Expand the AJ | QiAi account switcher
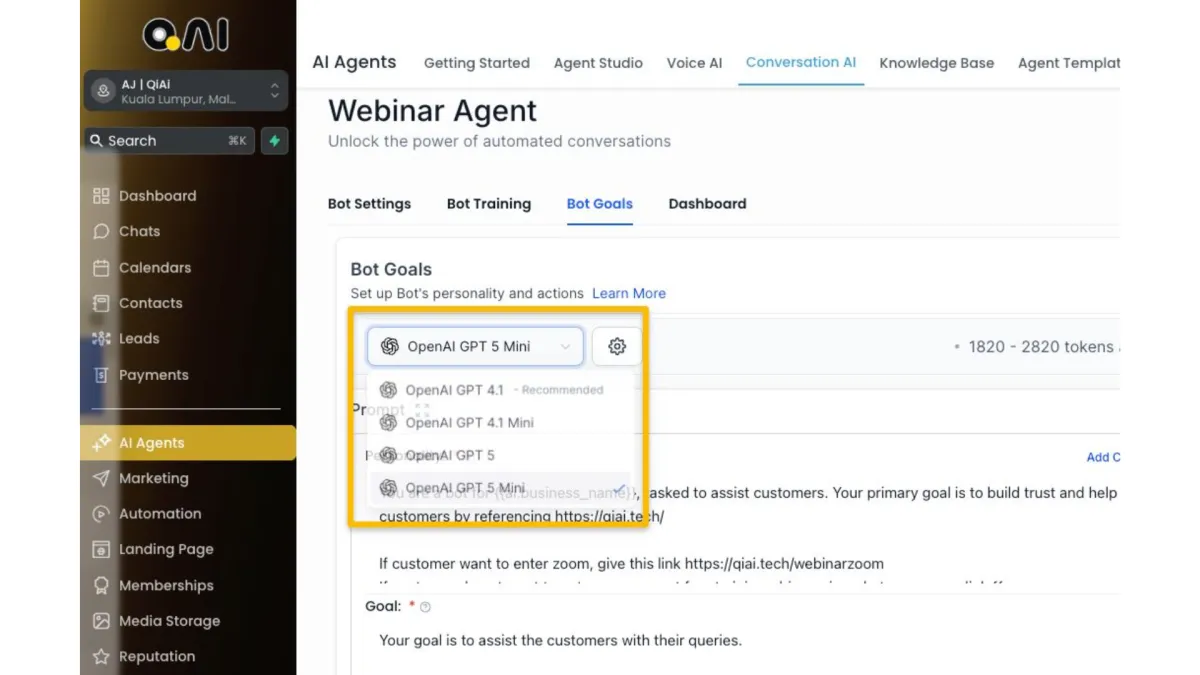The height and width of the screenshot is (675, 1200). (x=186, y=91)
